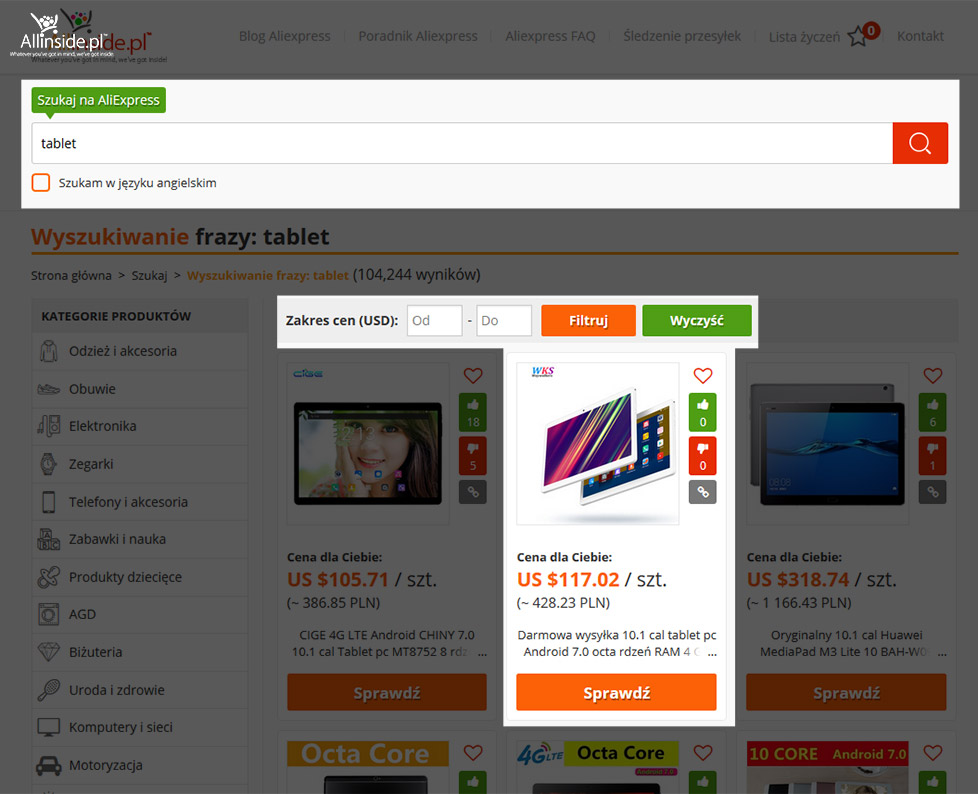
Task: Open the Strona główna breadcrumb link
Action: tap(70, 274)
